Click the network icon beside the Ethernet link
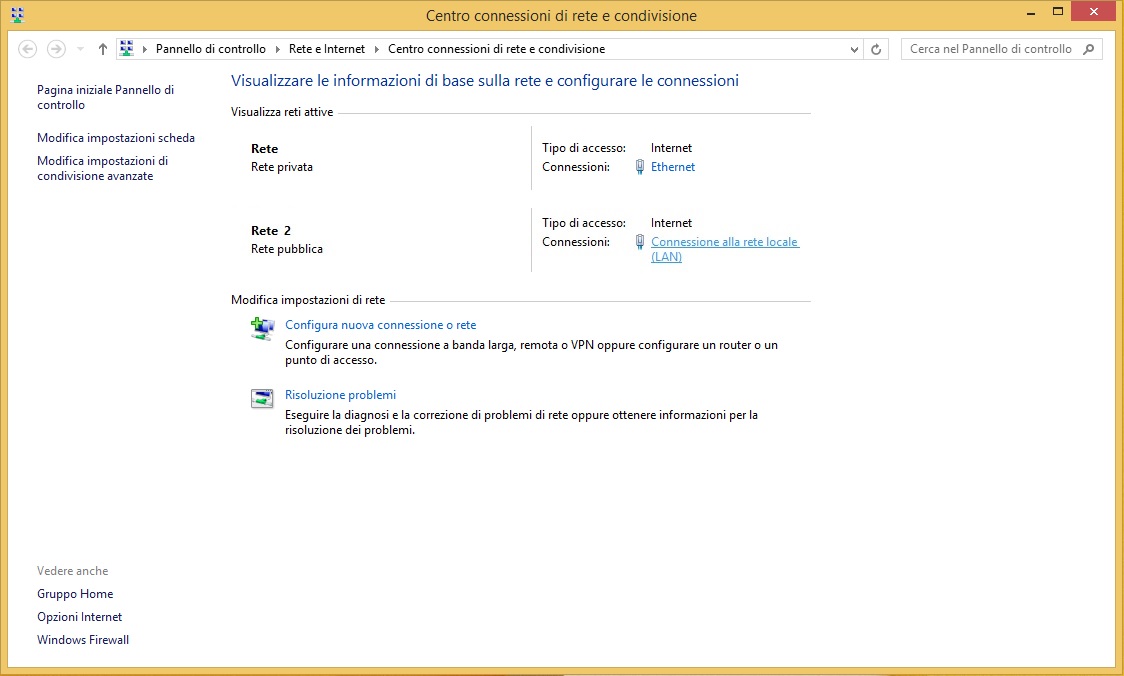The image size is (1124, 676). [639, 166]
